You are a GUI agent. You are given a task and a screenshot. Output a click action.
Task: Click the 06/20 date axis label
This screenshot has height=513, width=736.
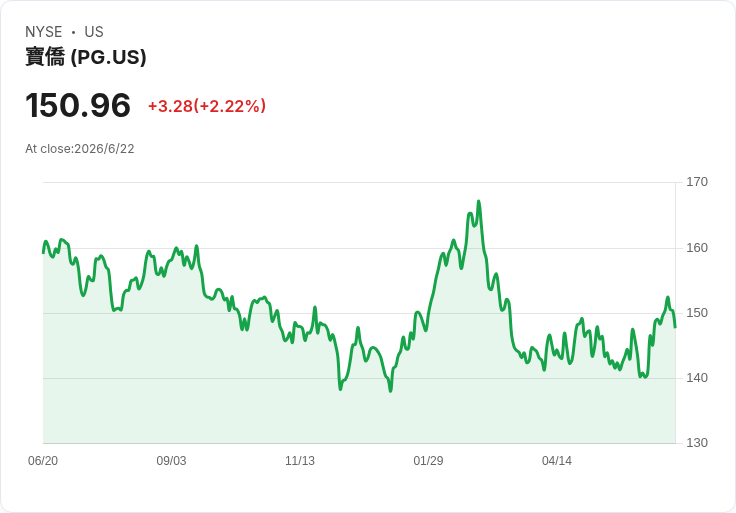pos(43,461)
